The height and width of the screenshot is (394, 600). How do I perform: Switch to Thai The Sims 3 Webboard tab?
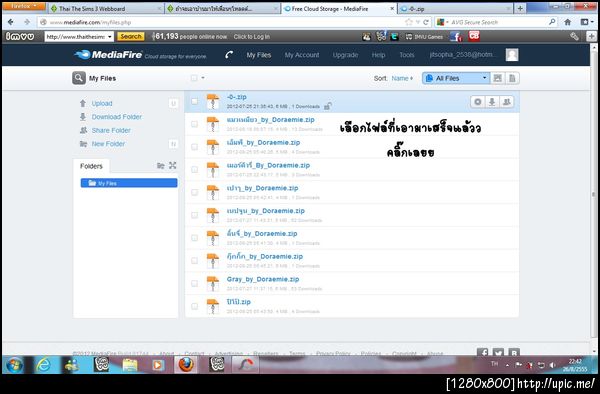(x=106, y=8)
